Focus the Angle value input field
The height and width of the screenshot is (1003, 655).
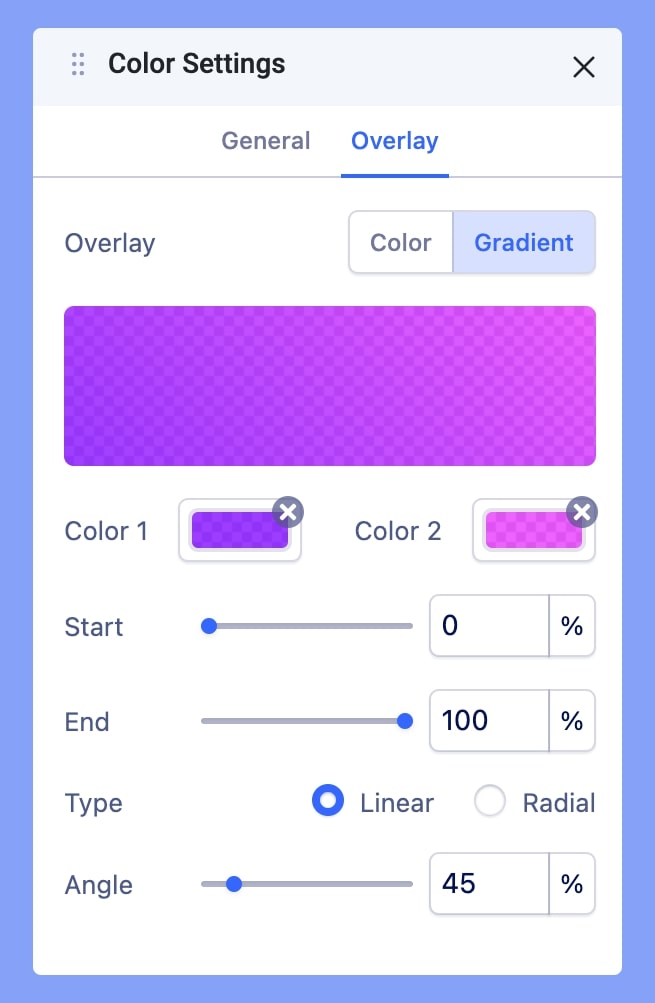tap(489, 884)
